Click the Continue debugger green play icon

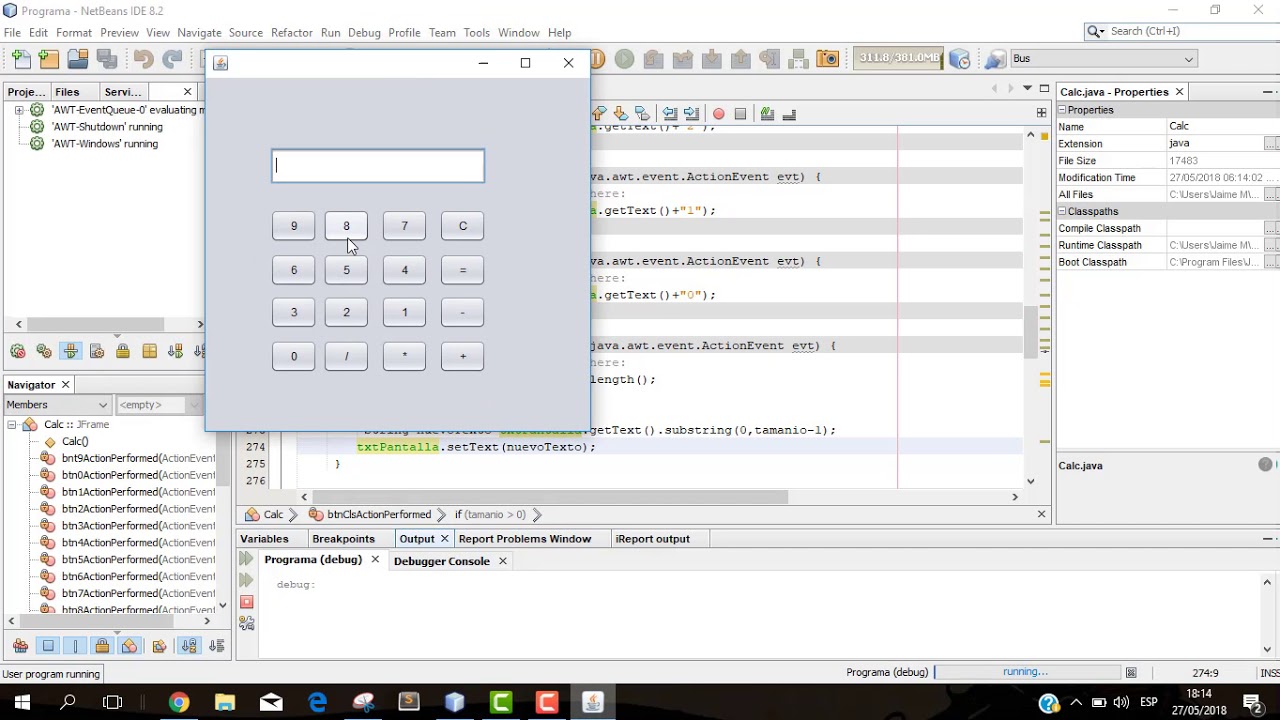click(624, 59)
